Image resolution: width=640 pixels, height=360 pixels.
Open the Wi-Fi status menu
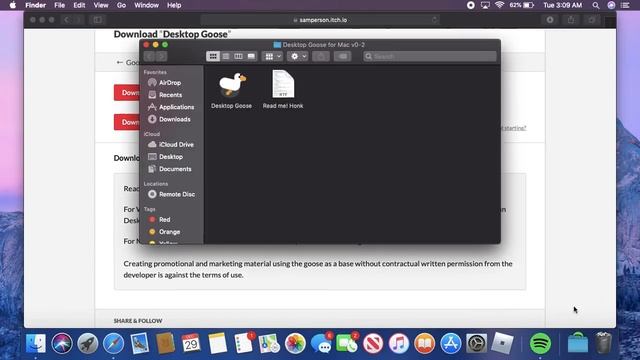[x=499, y=5]
